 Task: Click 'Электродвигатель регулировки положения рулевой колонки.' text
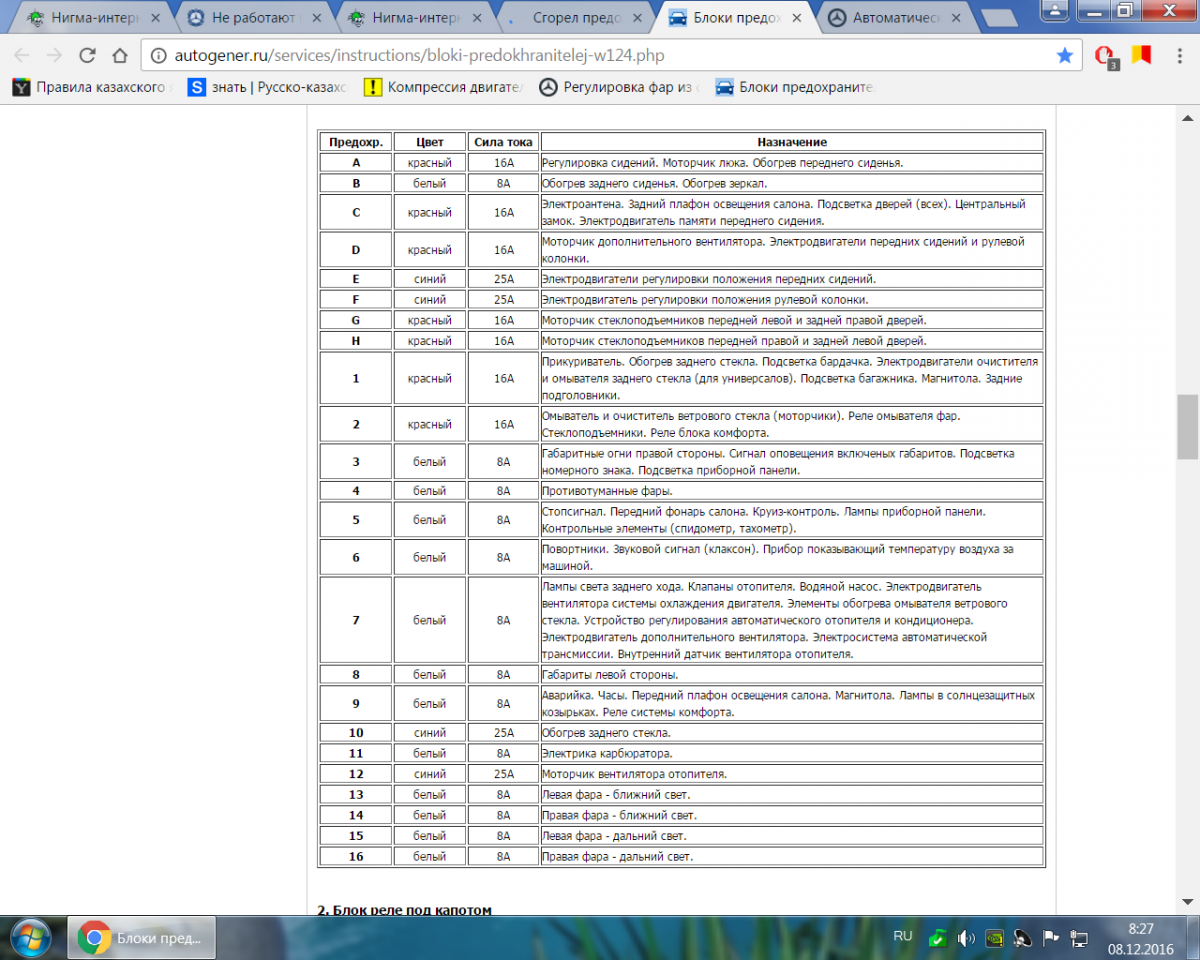705,300
